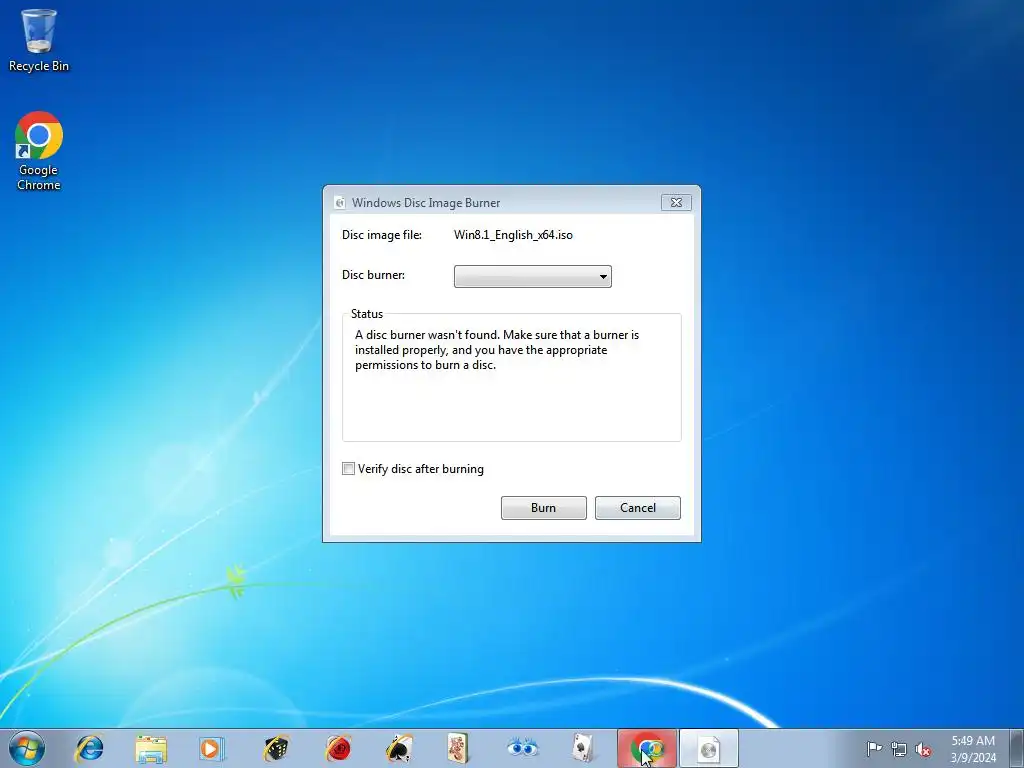Screen dimensions: 1024x768
Task: Launch Internet Explorer from the taskbar
Action: (x=89, y=748)
